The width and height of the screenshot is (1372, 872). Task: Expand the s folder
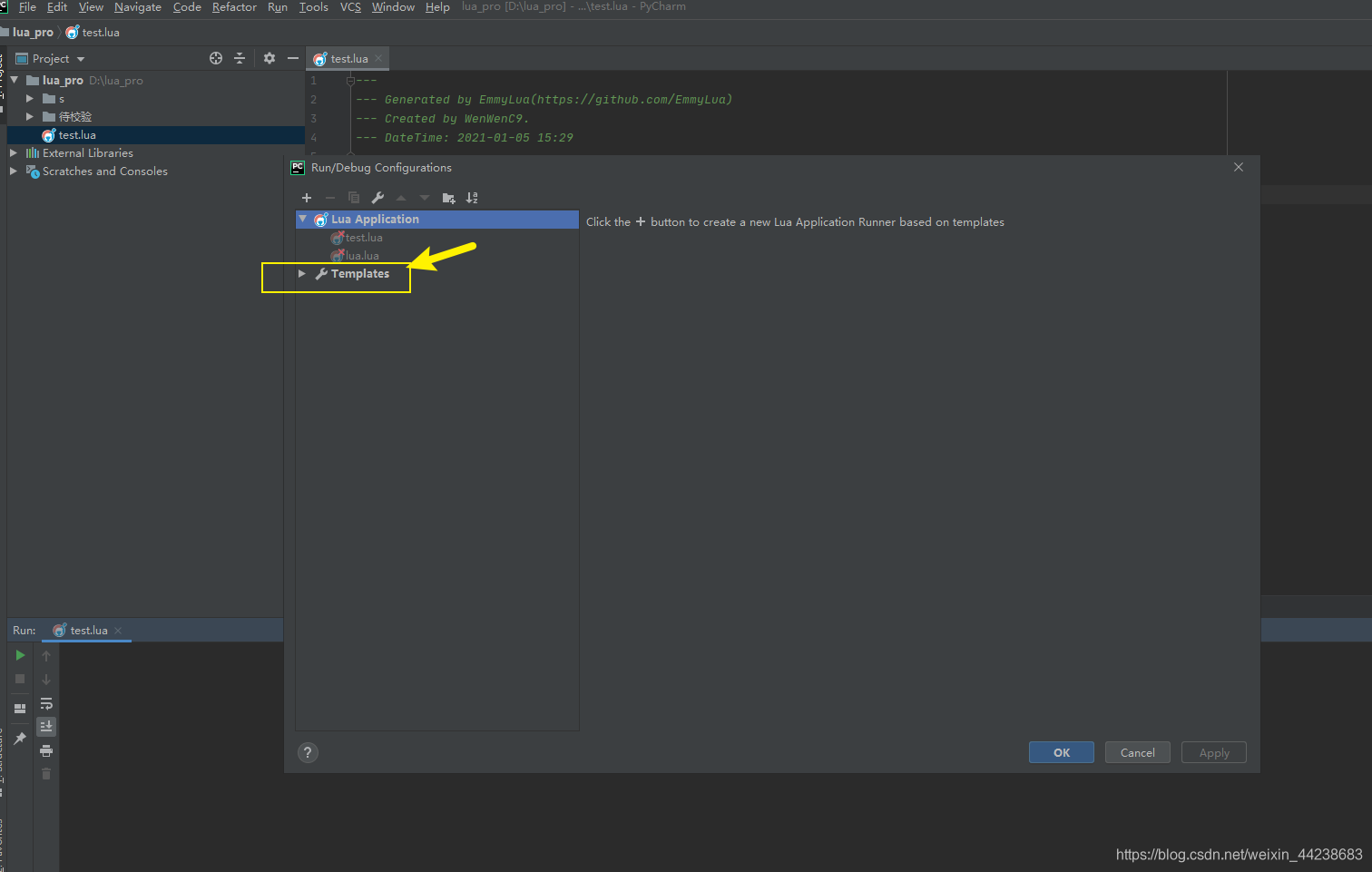pyautogui.click(x=30, y=98)
